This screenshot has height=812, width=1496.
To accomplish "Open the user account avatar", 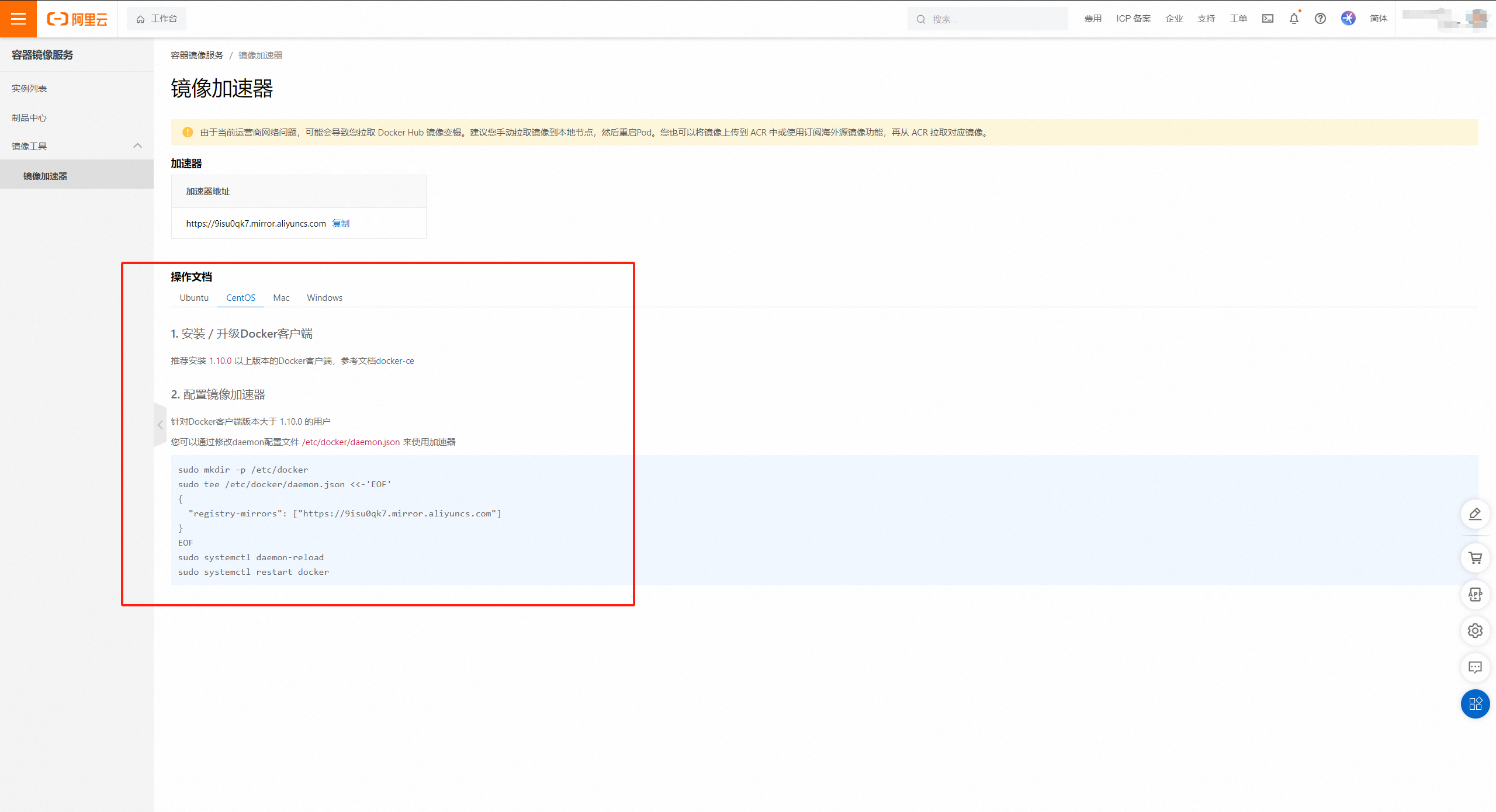I will pos(1479,19).
